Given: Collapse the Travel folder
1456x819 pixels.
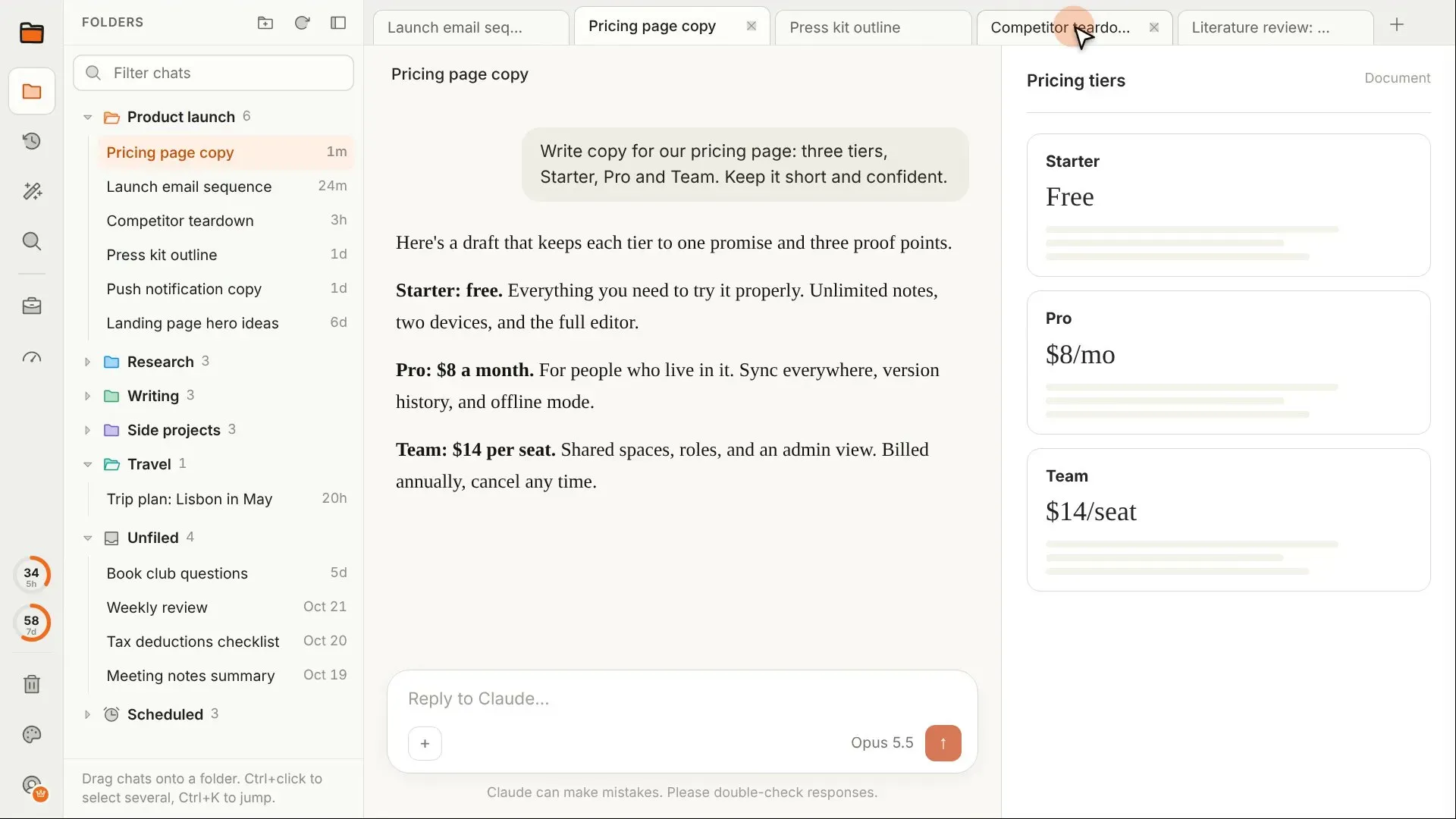Looking at the screenshot, I should 87,464.
